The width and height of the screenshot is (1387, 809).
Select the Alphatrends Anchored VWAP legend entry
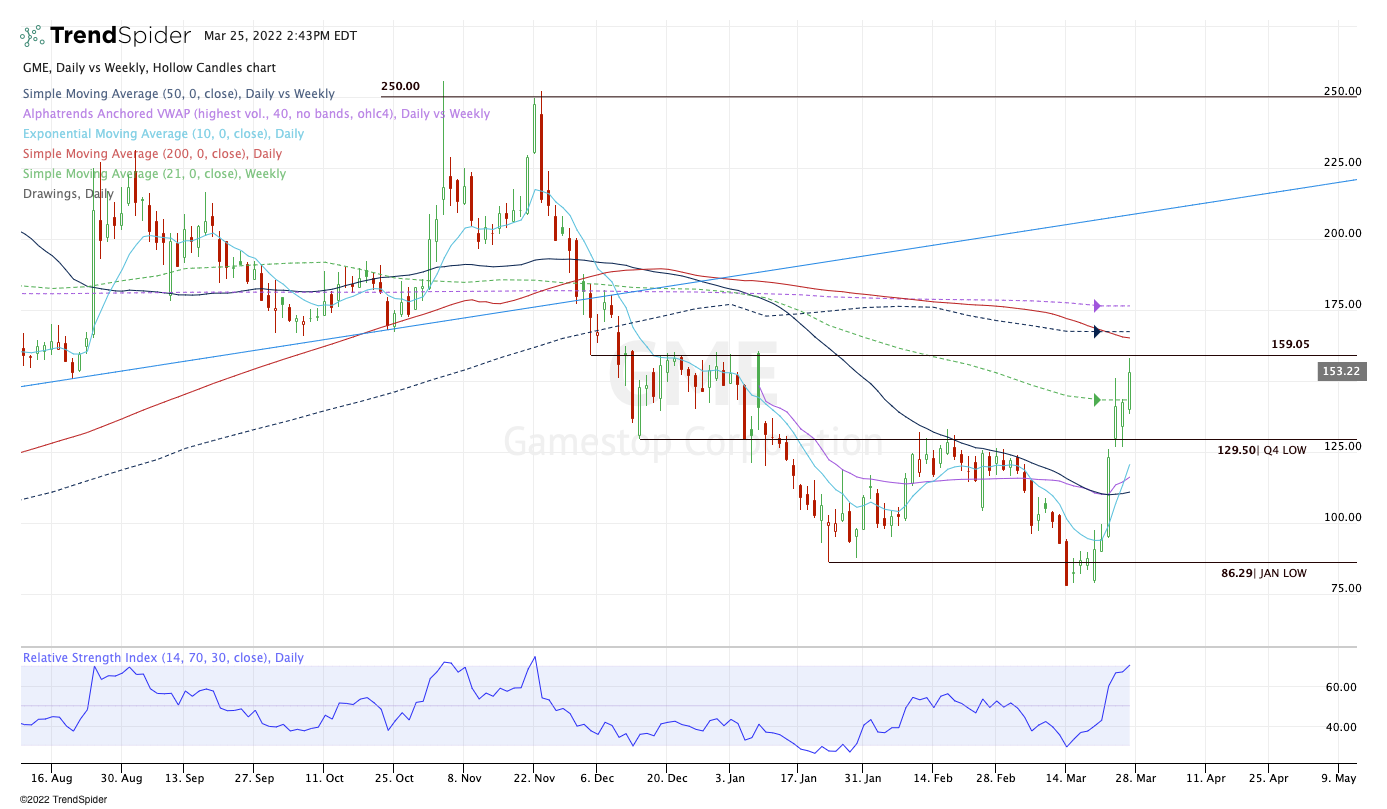tap(256, 114)
